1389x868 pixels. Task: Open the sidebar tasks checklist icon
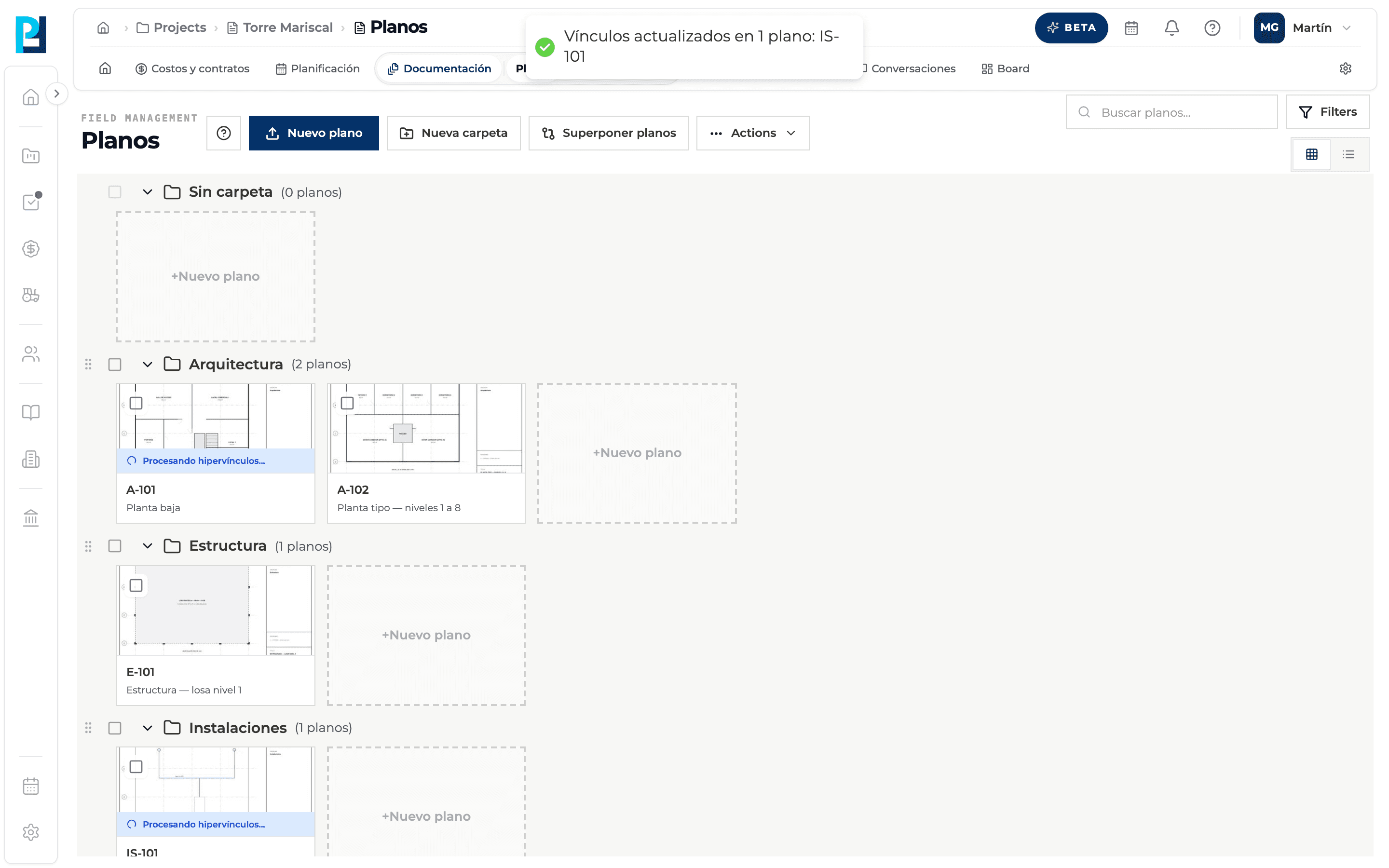pos(31,202)
